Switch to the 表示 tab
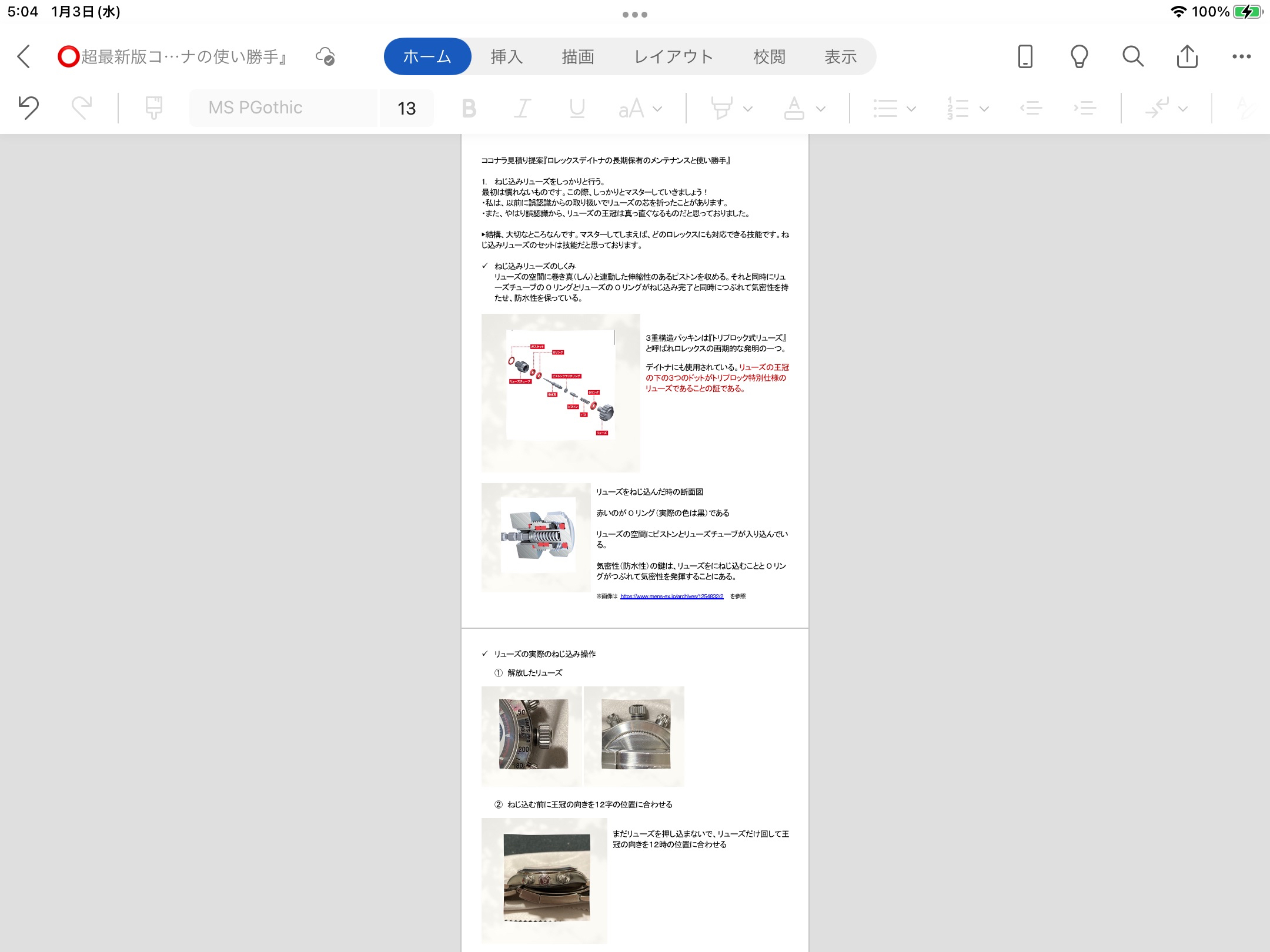 click(840, 56)
